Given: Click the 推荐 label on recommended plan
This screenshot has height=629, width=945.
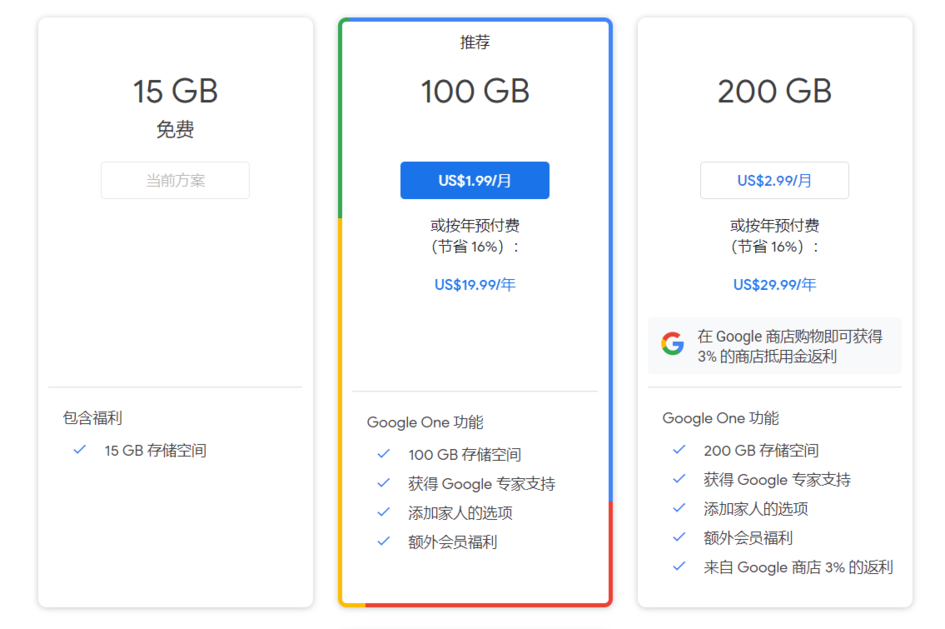Looking at the screenshot, I should (x=475, y=43).
